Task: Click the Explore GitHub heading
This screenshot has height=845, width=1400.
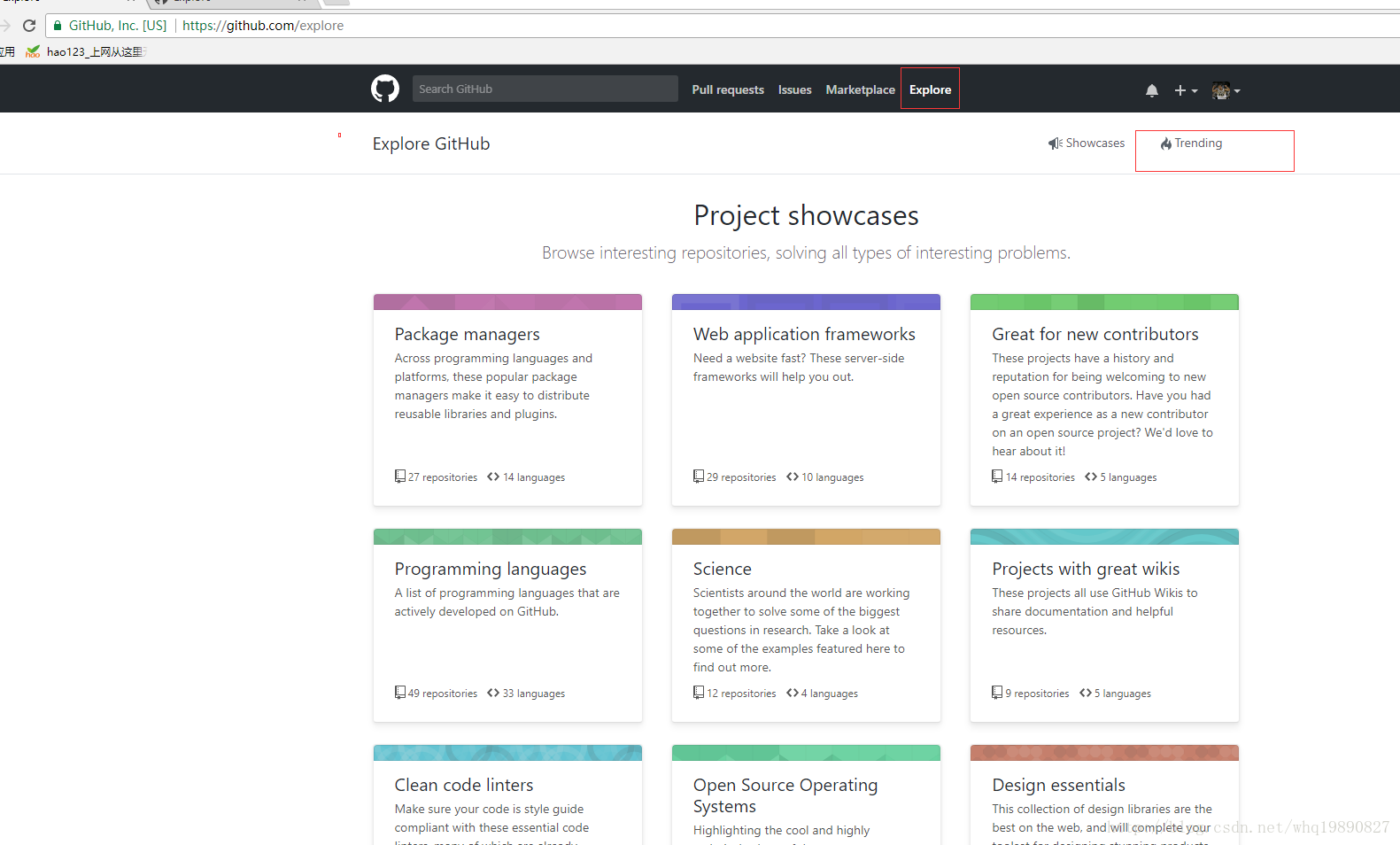Action: 431,143
